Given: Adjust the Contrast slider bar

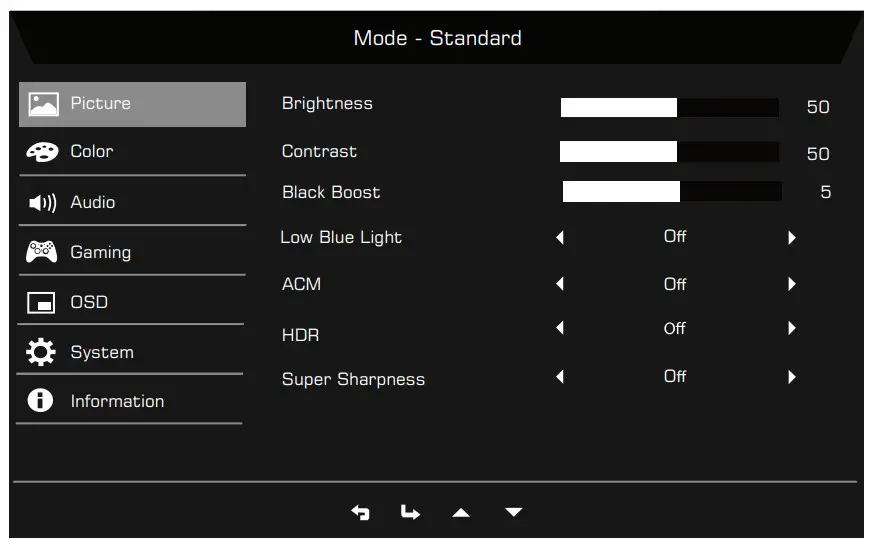Looking at the screenshot, I should coord(669,152).
